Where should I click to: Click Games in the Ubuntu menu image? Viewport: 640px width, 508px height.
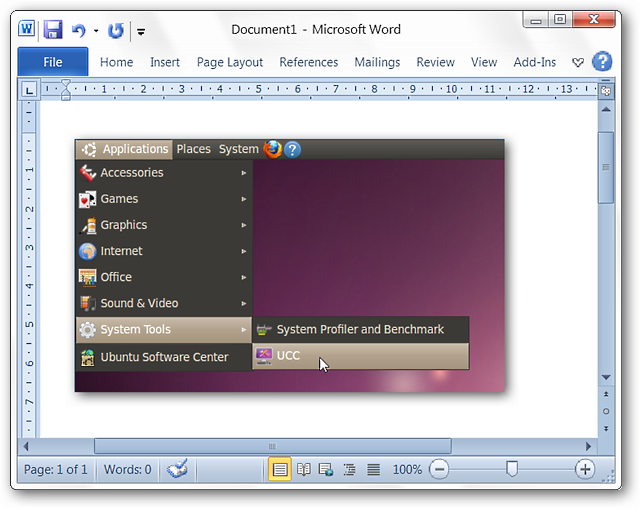[164, 199]
